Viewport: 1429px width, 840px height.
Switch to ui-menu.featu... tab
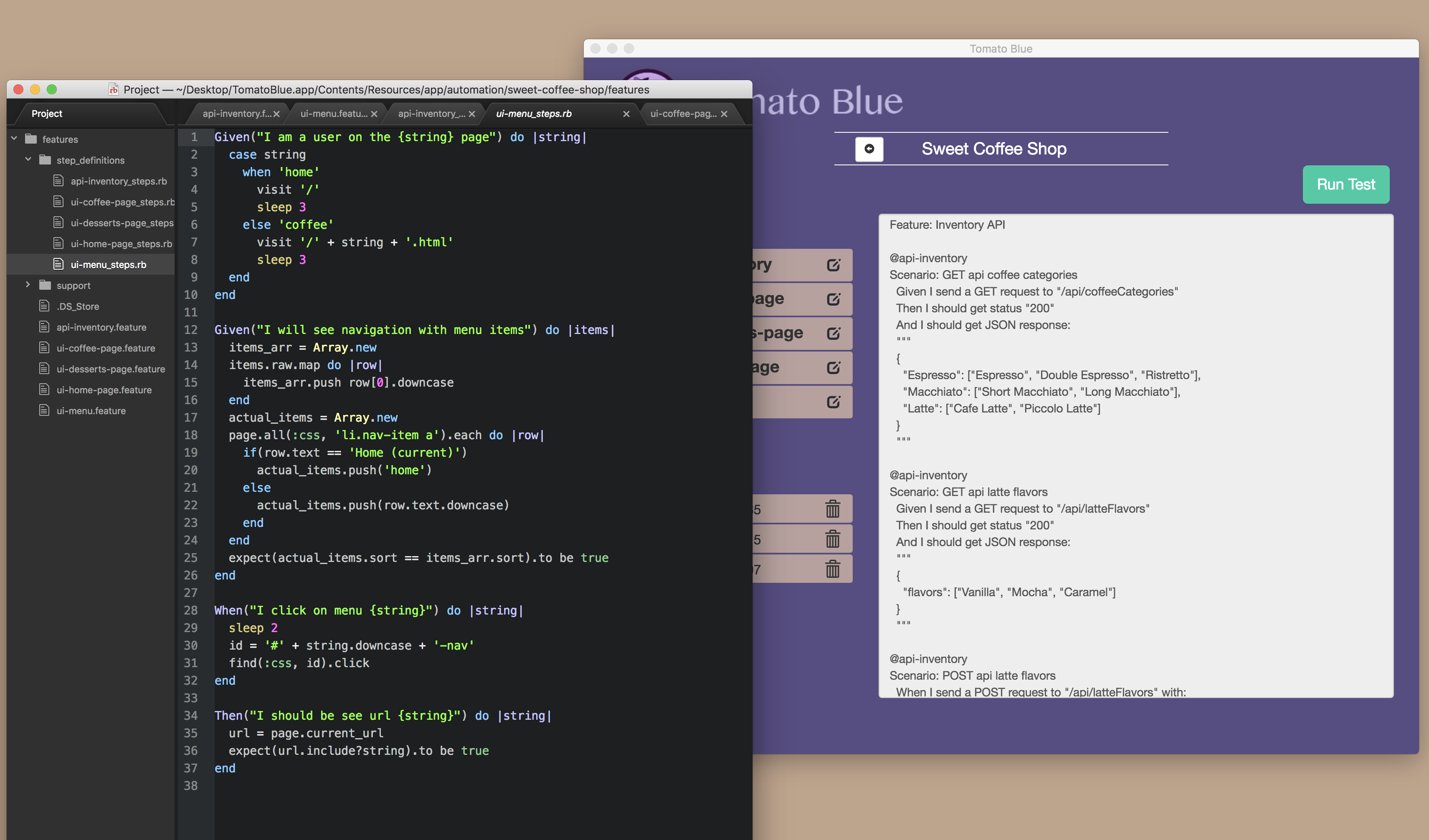[333, 114]
